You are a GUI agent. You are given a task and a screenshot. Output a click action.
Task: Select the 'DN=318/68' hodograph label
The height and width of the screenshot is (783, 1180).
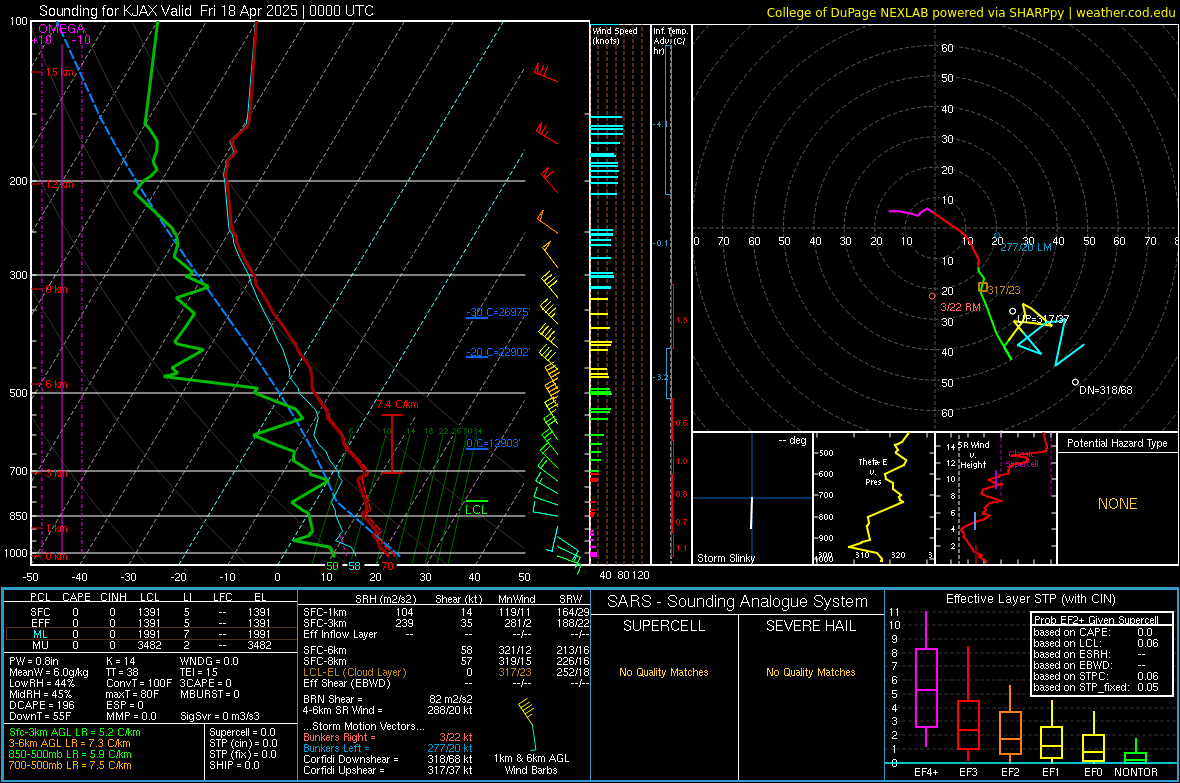(x=1105, y=390)
